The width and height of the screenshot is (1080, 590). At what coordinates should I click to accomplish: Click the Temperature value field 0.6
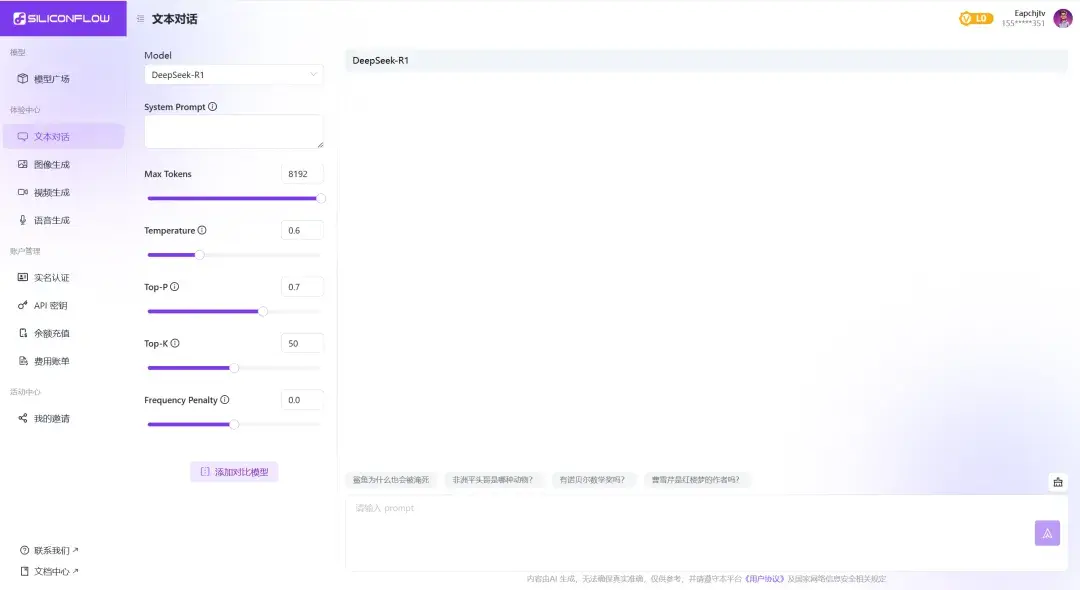point(302,231)
